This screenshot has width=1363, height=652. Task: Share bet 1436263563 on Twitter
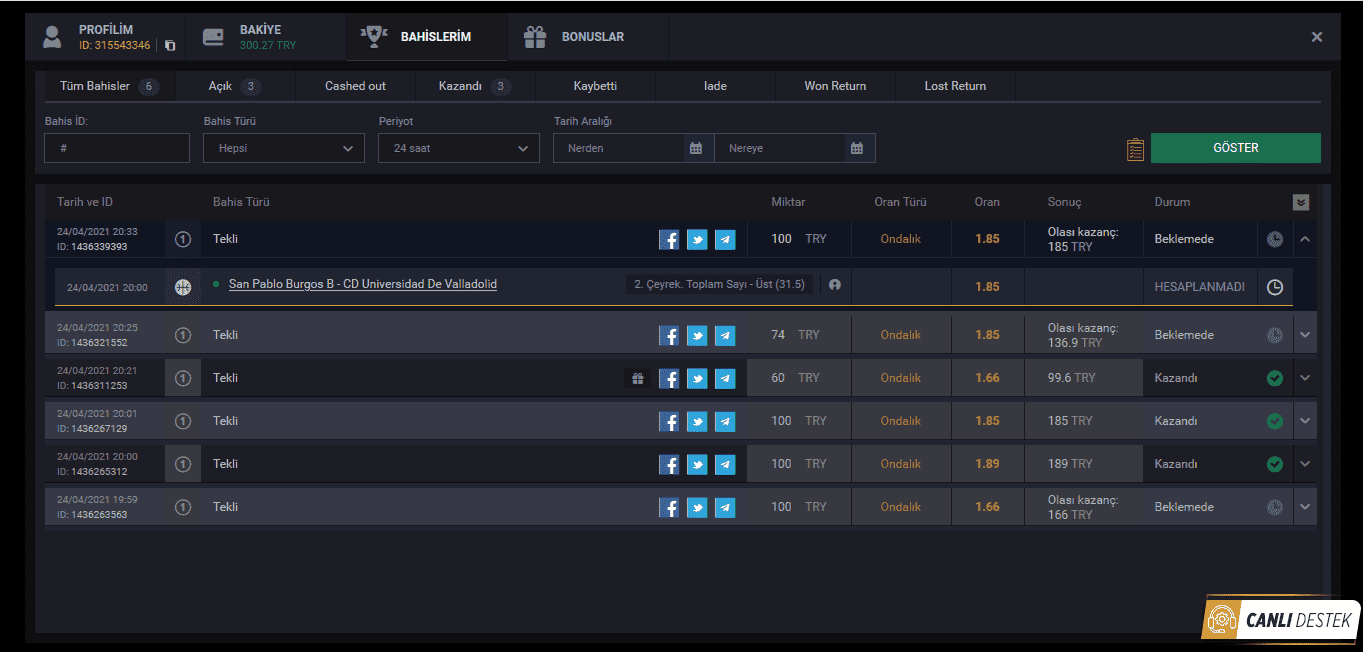[x=697, y=507]
